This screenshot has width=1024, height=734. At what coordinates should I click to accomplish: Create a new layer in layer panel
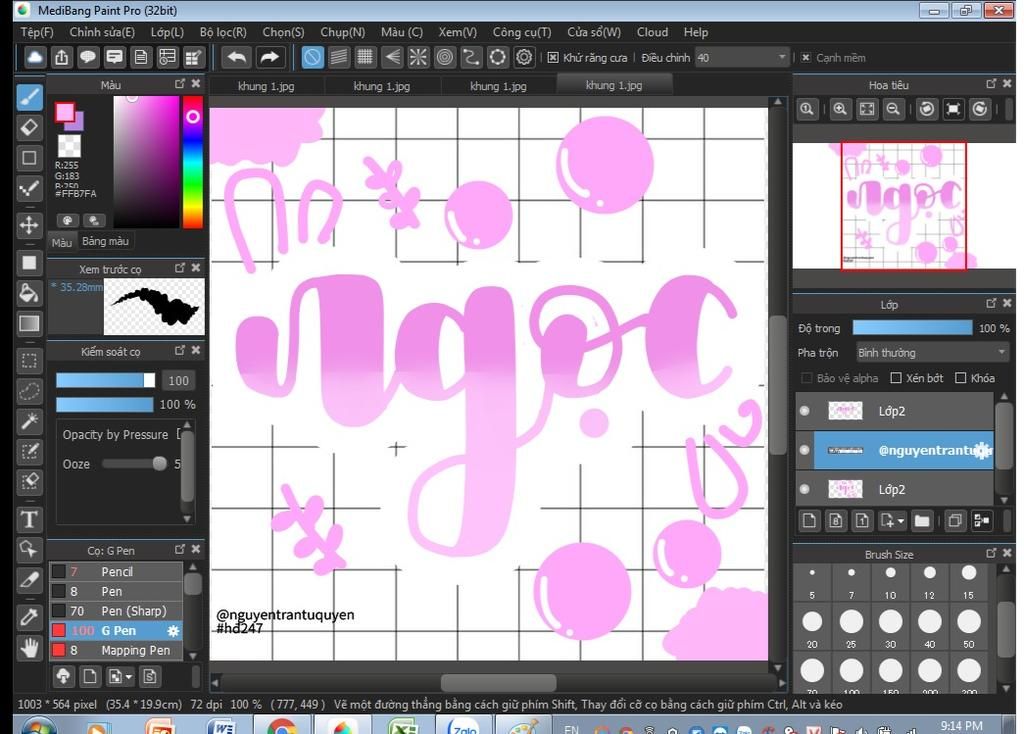coord(809,520)
